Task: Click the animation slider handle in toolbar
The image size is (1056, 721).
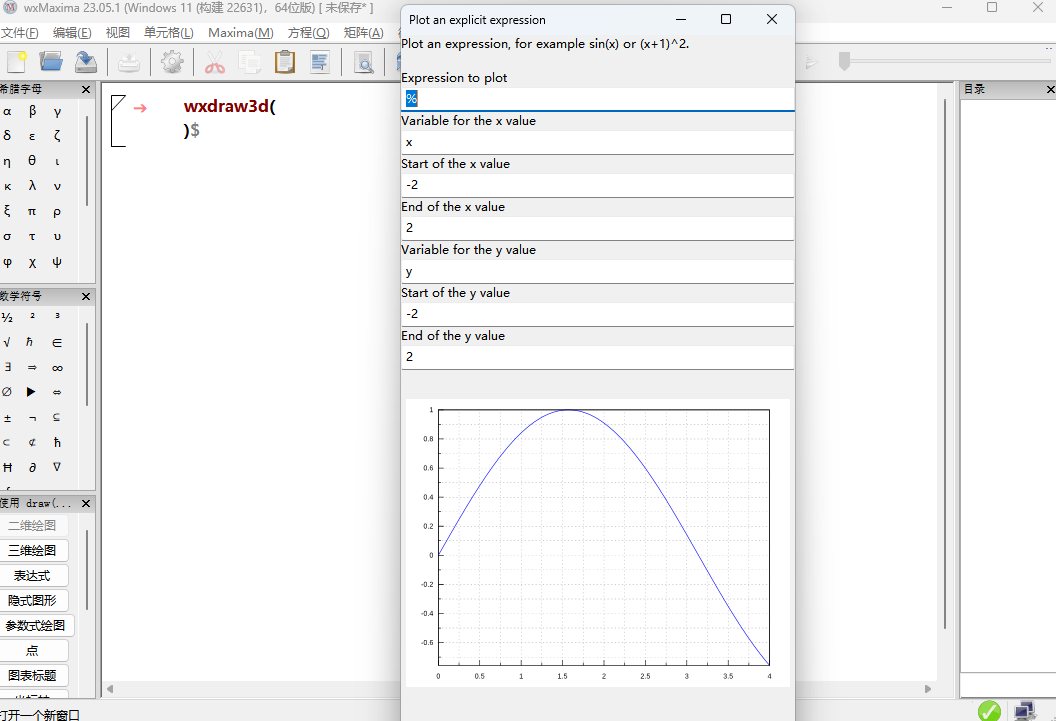Action: [x=844, y=62]
